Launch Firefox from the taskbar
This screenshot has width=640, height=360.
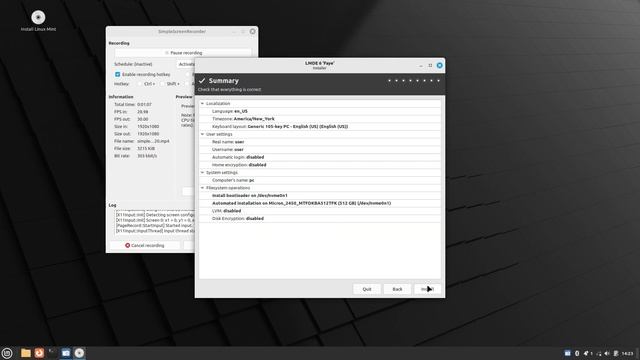[x=39, y=353]
